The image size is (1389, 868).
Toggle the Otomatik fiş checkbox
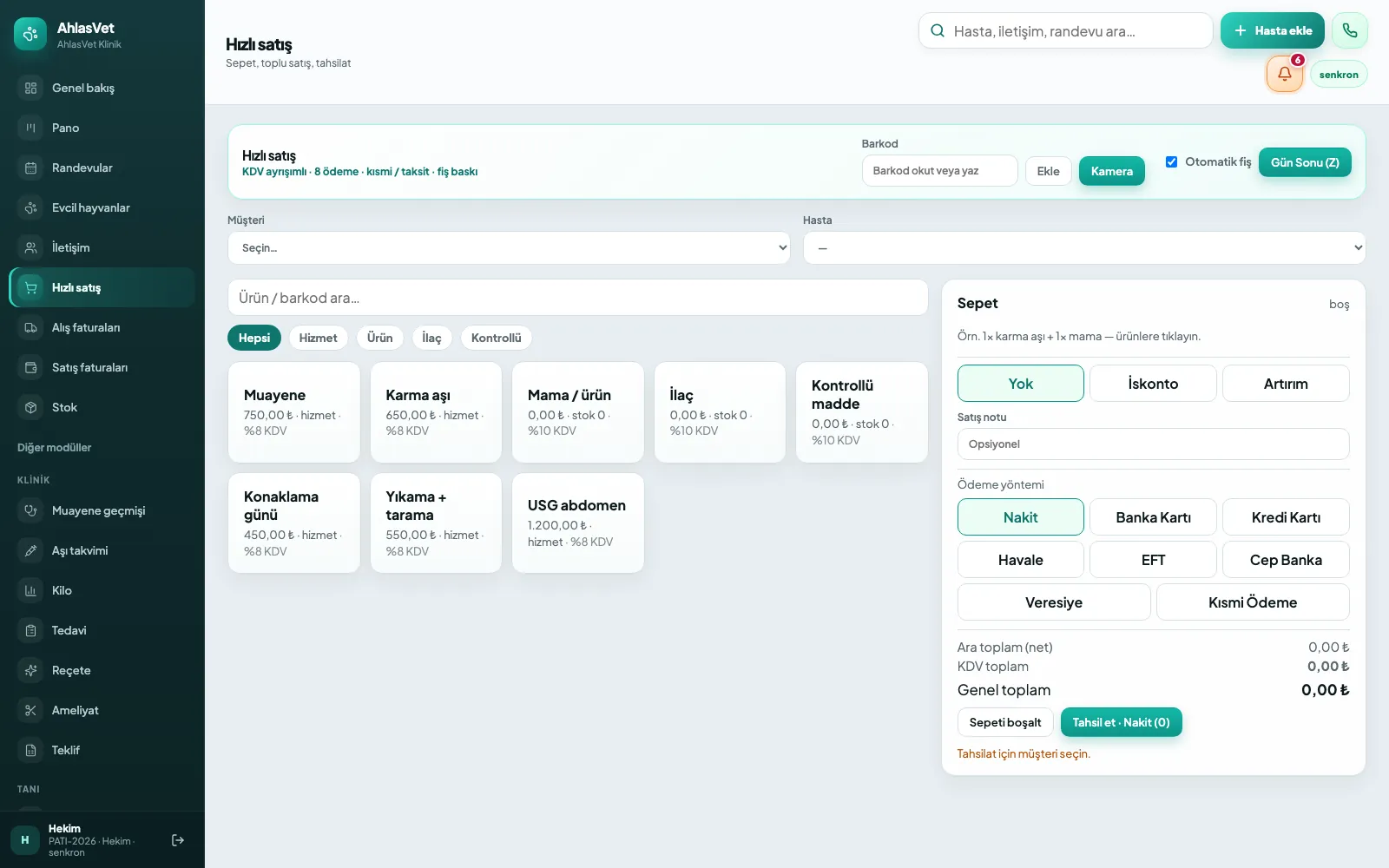(1171, 162)
